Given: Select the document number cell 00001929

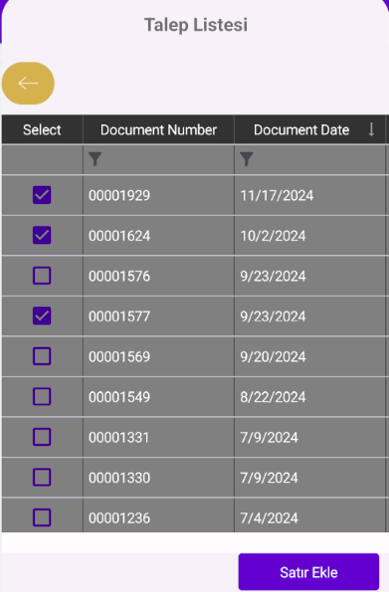Looking at the screenshot, I should pos(159,195).
